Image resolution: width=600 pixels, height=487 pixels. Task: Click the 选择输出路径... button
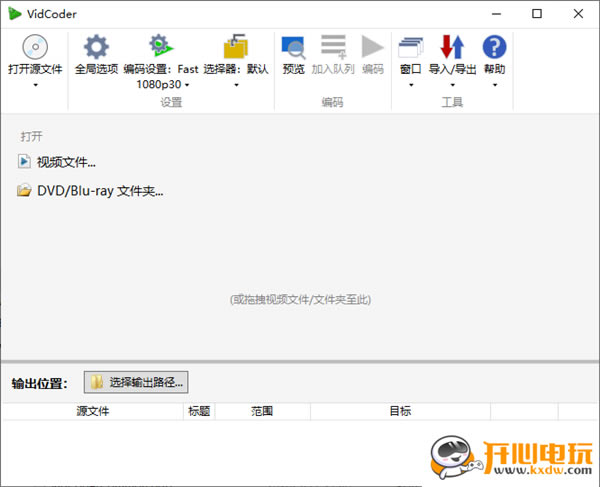pos(136,382)
